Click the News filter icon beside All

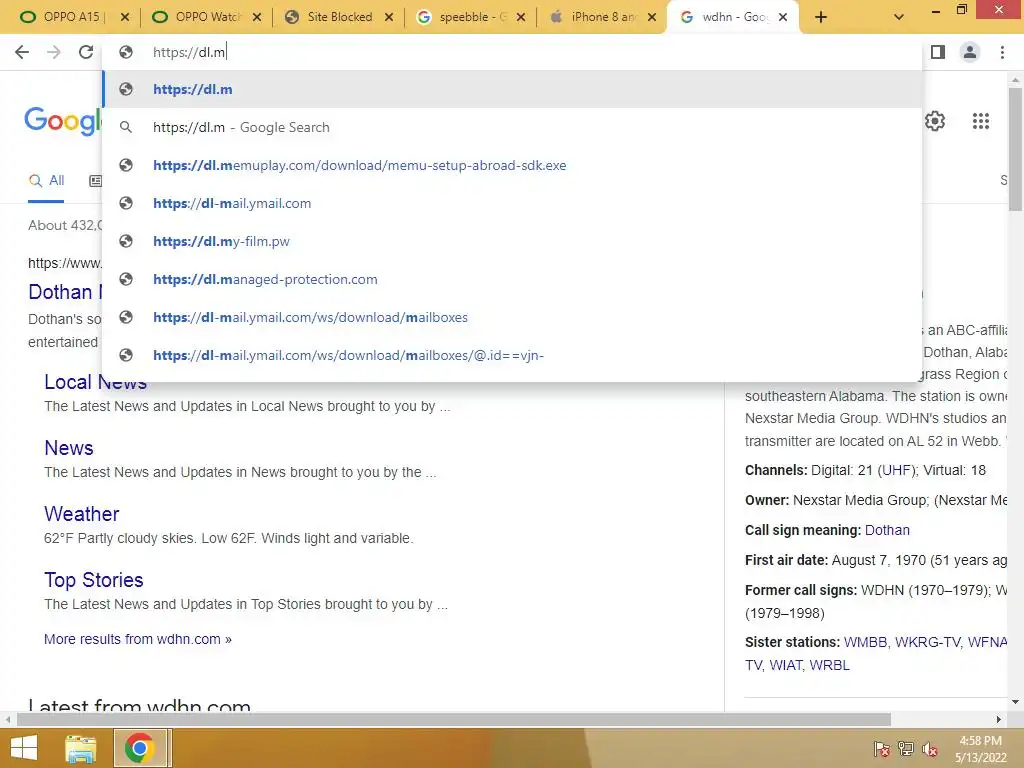95,181
